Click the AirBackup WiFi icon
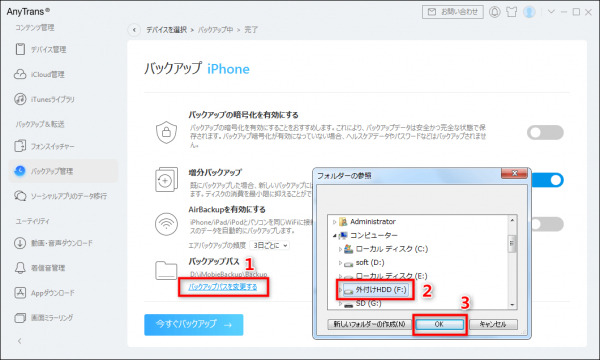Image resolution: width=600 pixels, height=360 pixels. click(166, 224)
